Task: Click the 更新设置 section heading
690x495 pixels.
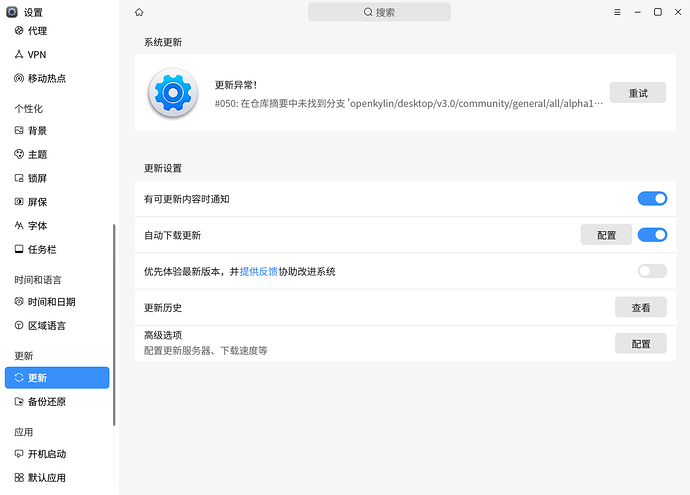Action: pos(163,168)
